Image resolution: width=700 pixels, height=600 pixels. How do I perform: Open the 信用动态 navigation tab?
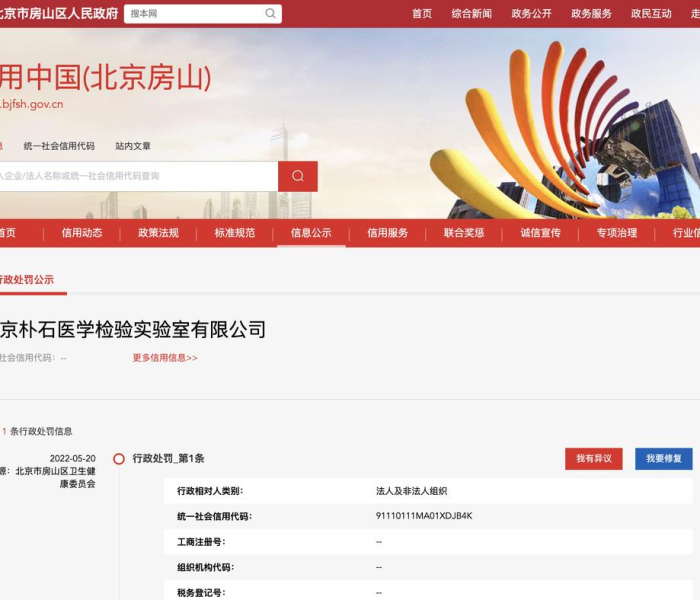pos(82,233)
